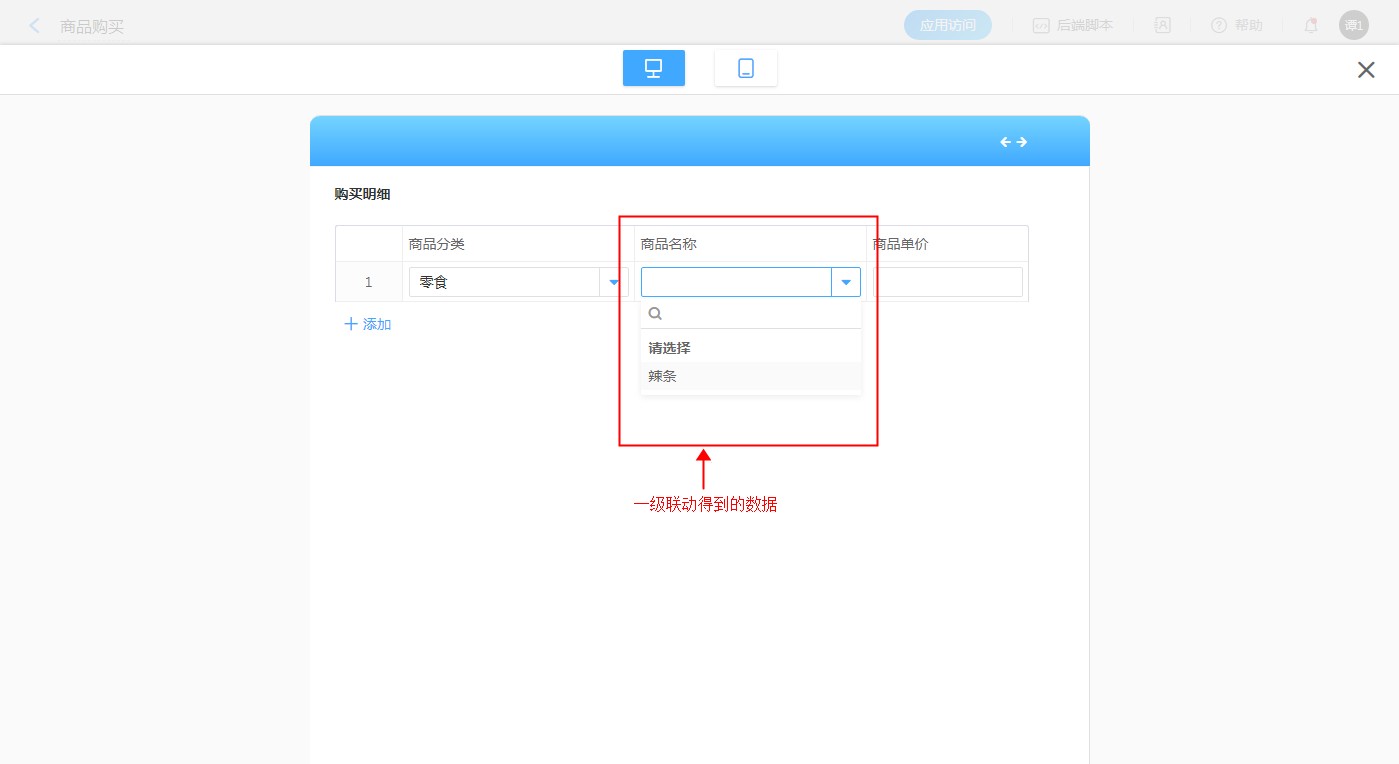Open the contacts address book icon
This screenshot has height=764, width=1399.
point(1162,26)
